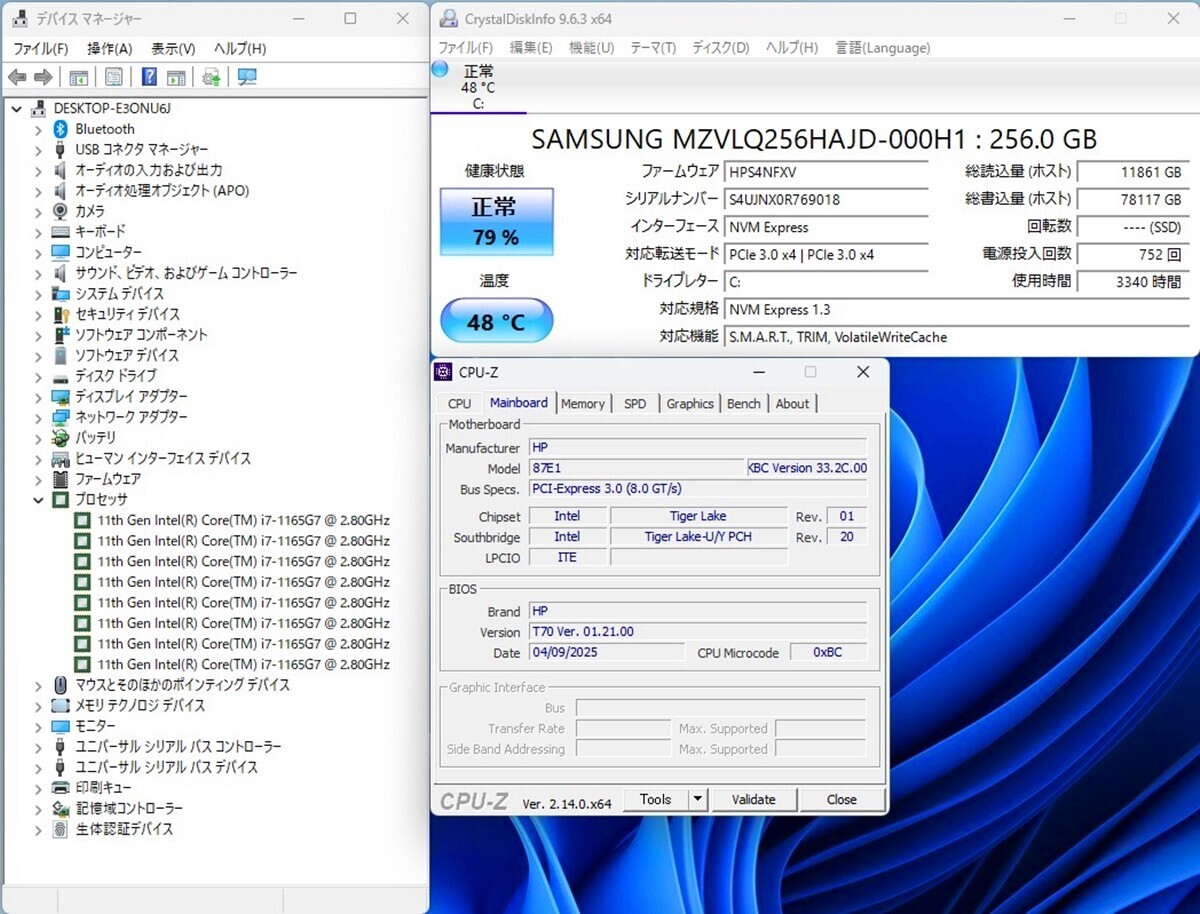Switch to the About tab in CPU-Z
The width and height of the screenshot is (1200, 914).
pyautogui.click(x=793, y=403)
